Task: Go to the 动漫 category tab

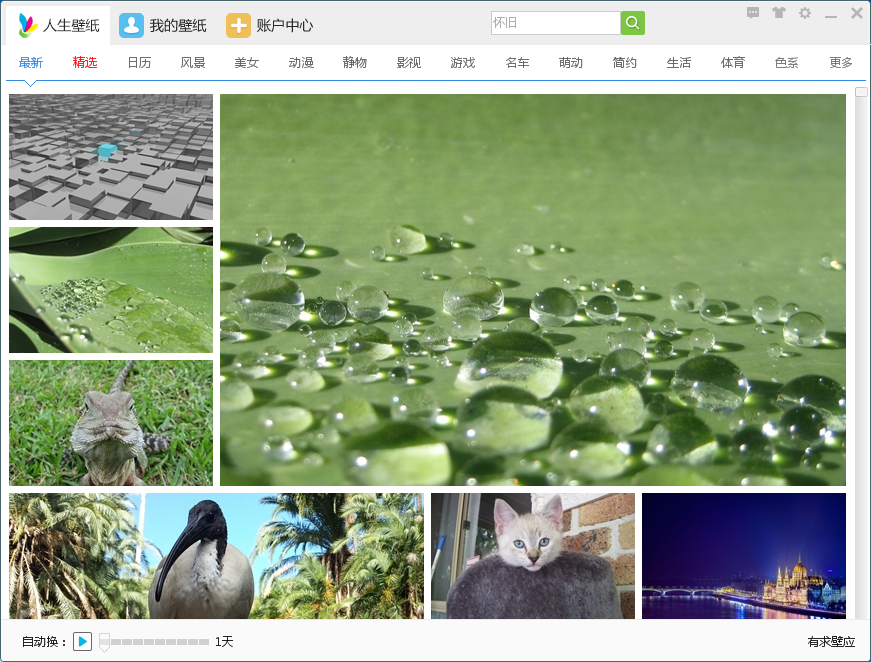Action: [301, 63]
